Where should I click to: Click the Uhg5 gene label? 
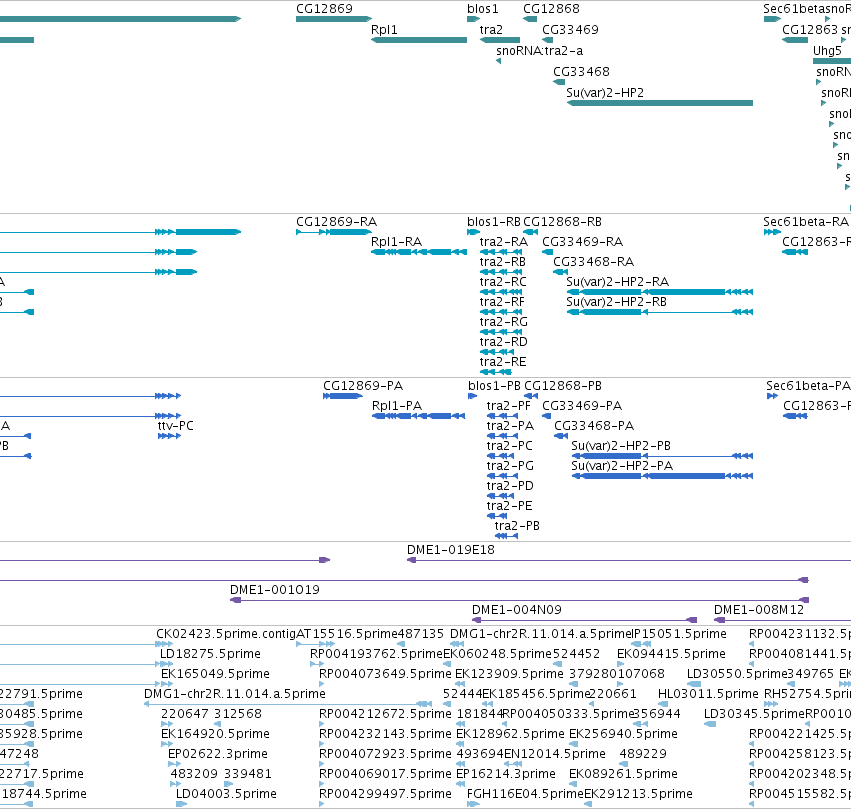pos(827,51)
